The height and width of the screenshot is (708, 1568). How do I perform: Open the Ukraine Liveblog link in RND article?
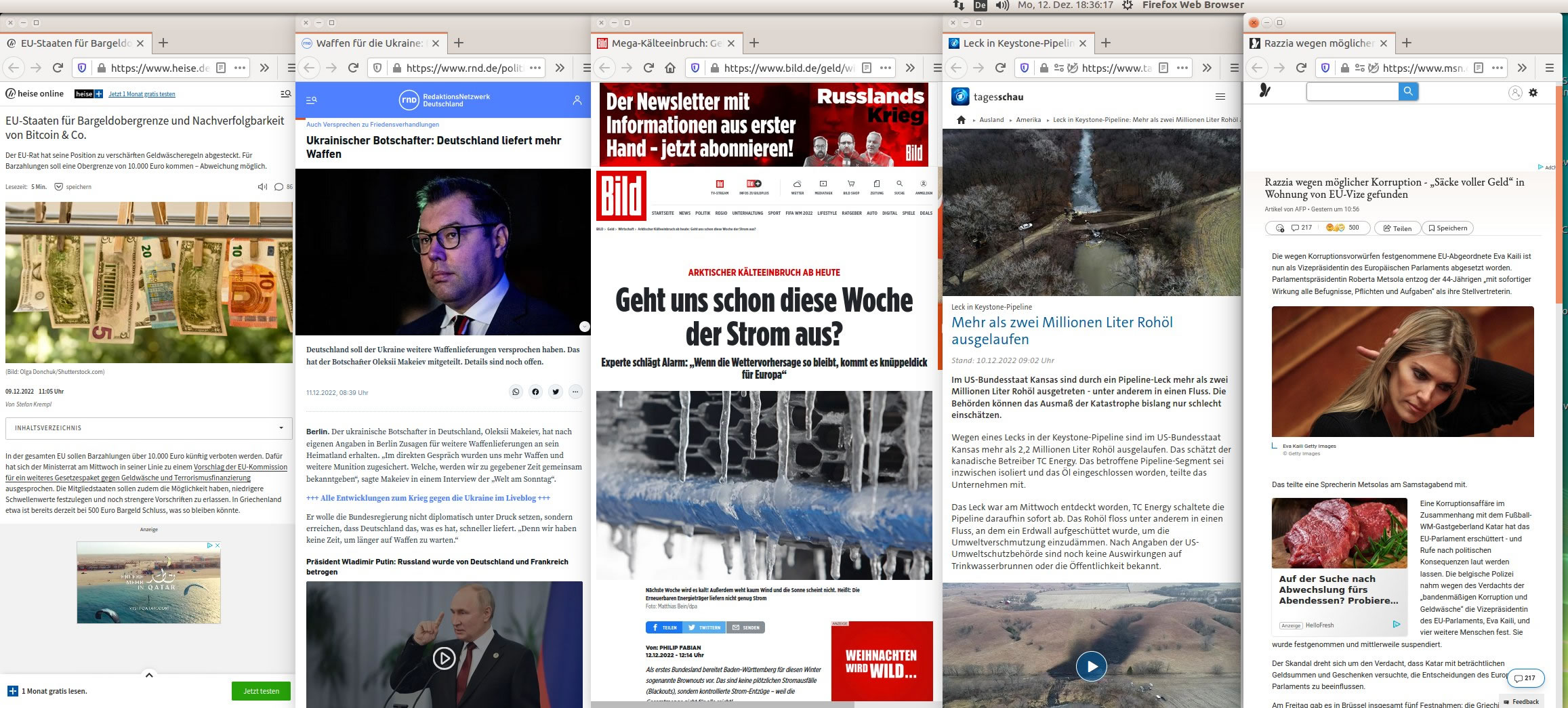tap(428, 498)
